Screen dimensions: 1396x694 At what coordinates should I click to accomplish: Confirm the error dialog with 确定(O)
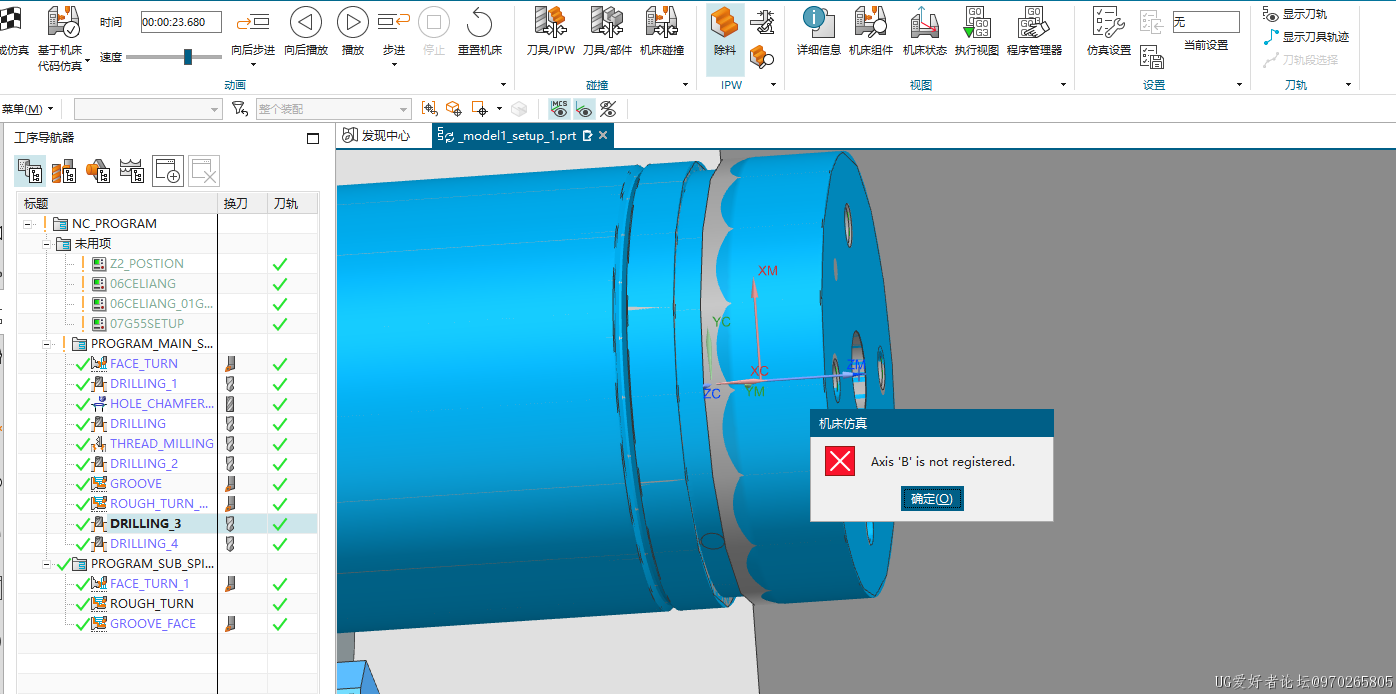tap(932, 499)
